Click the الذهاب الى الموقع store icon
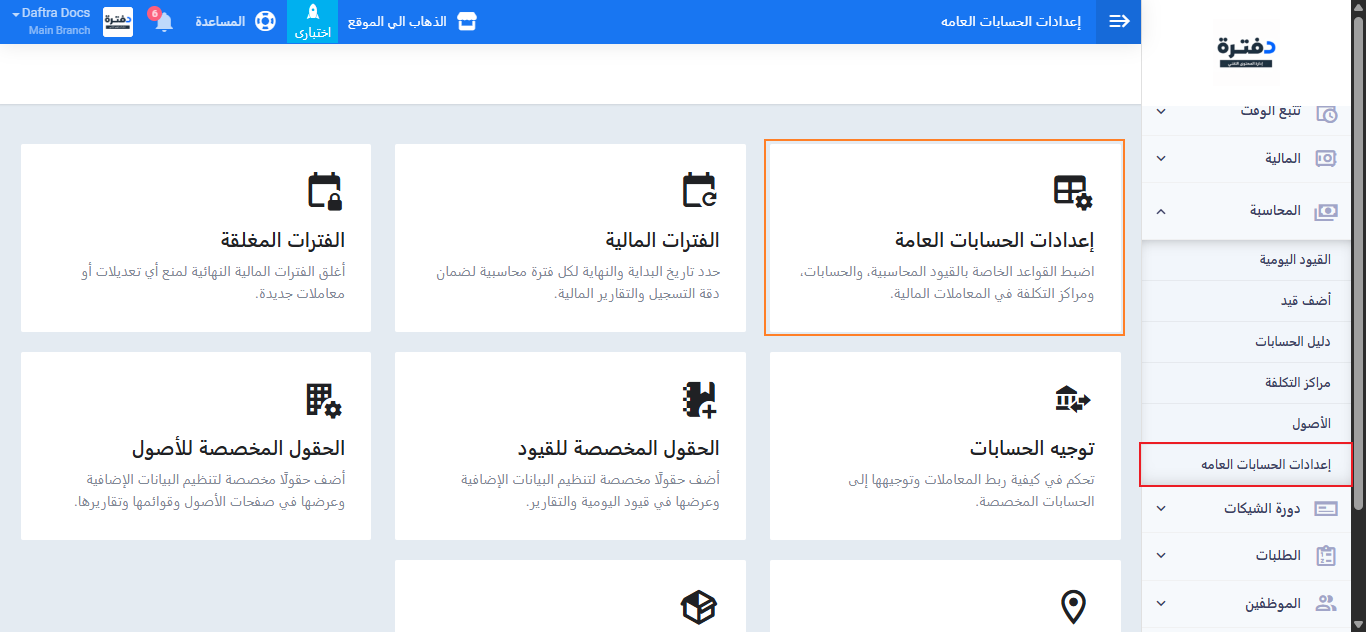Viewport: 1366px width, 632px height. 466,22
